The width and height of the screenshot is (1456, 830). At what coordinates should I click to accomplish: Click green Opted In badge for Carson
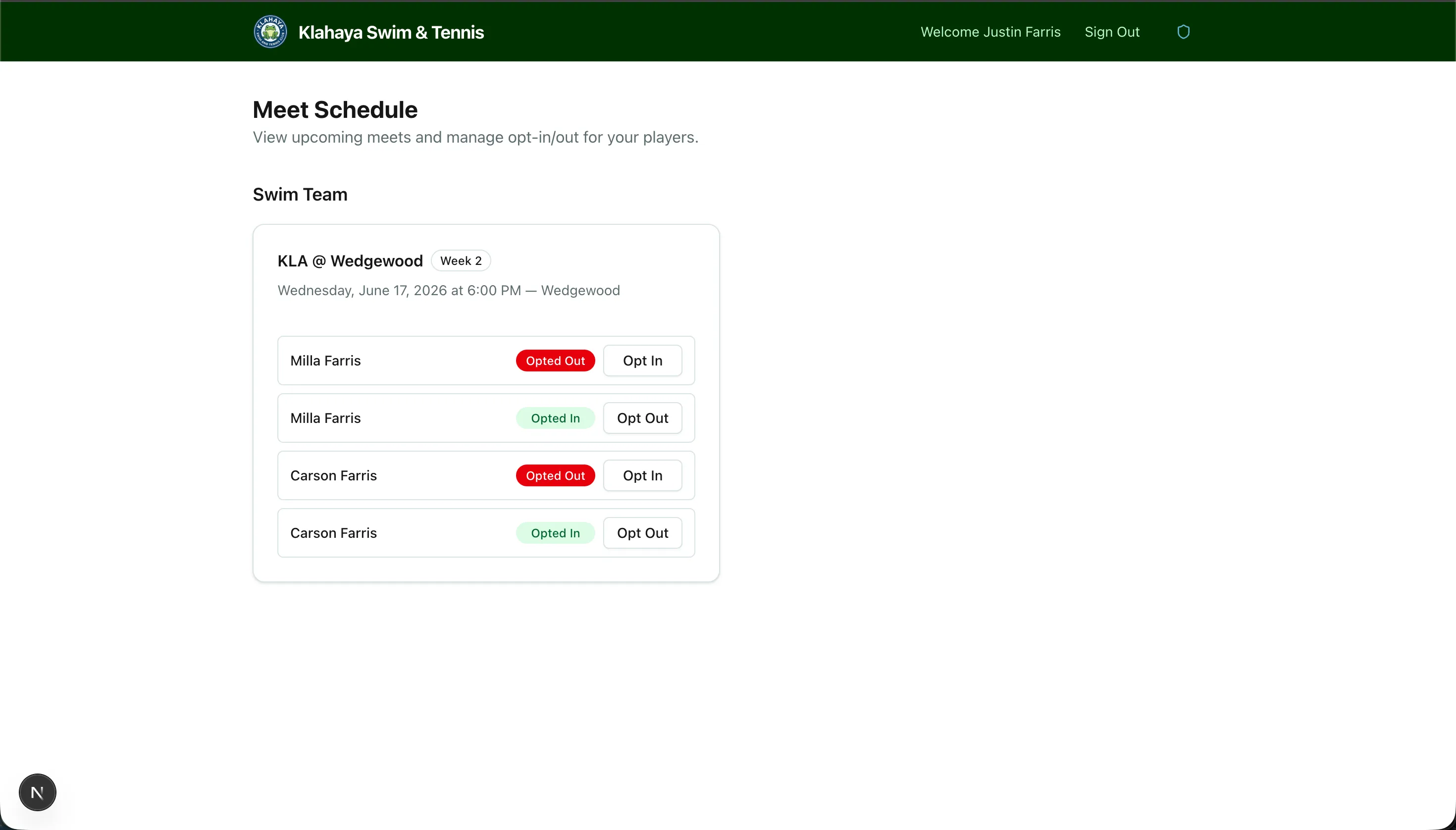tap(555, 533)
